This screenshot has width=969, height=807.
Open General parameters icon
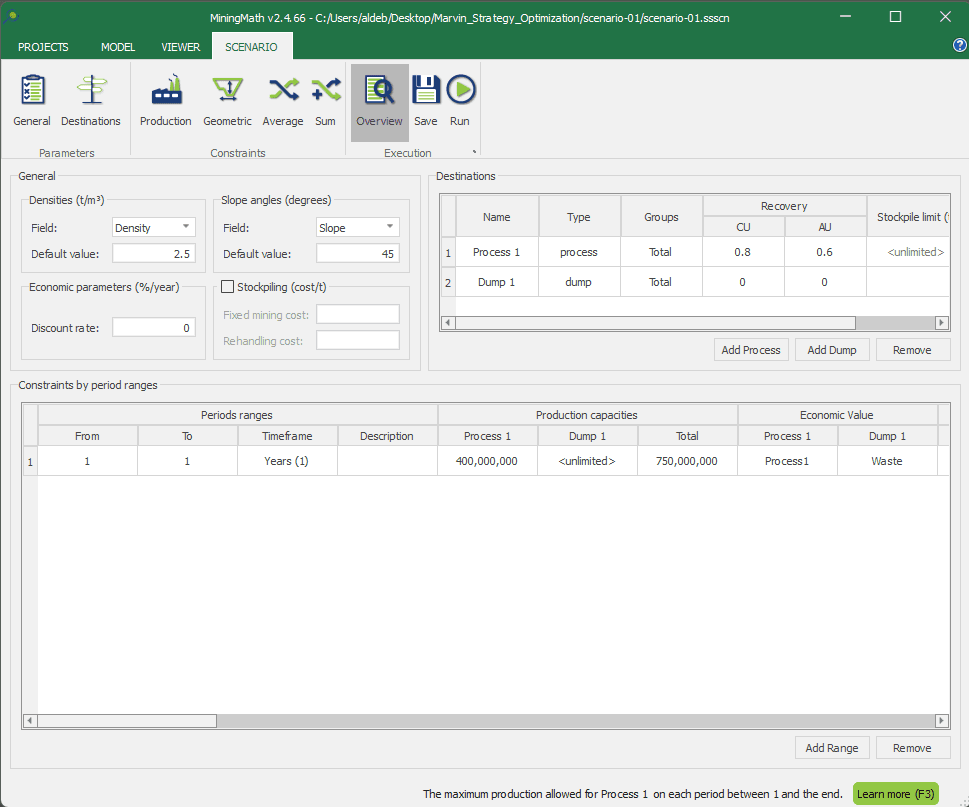32,100
